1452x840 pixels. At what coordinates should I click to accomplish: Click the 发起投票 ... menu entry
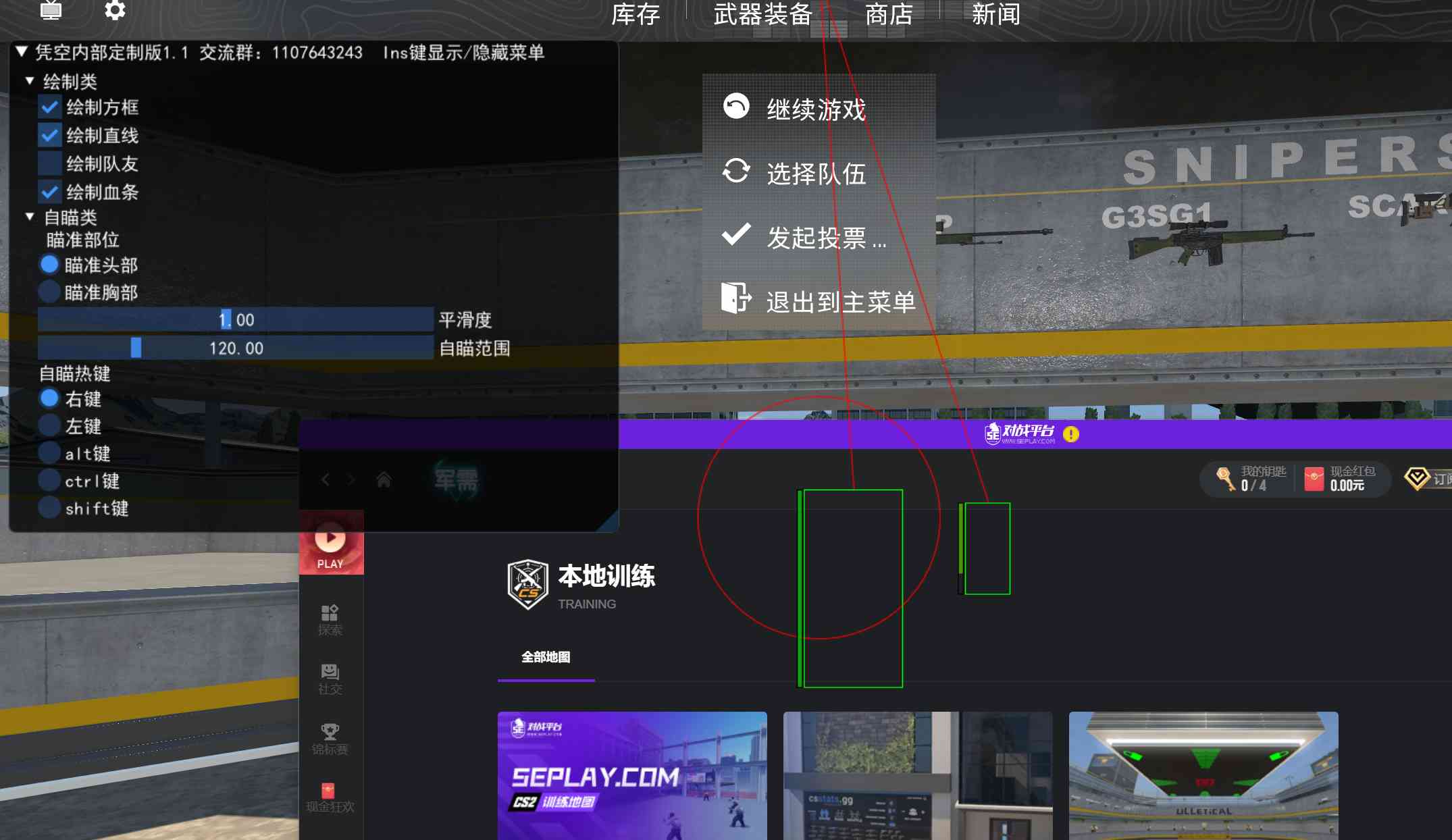point(827,238)
